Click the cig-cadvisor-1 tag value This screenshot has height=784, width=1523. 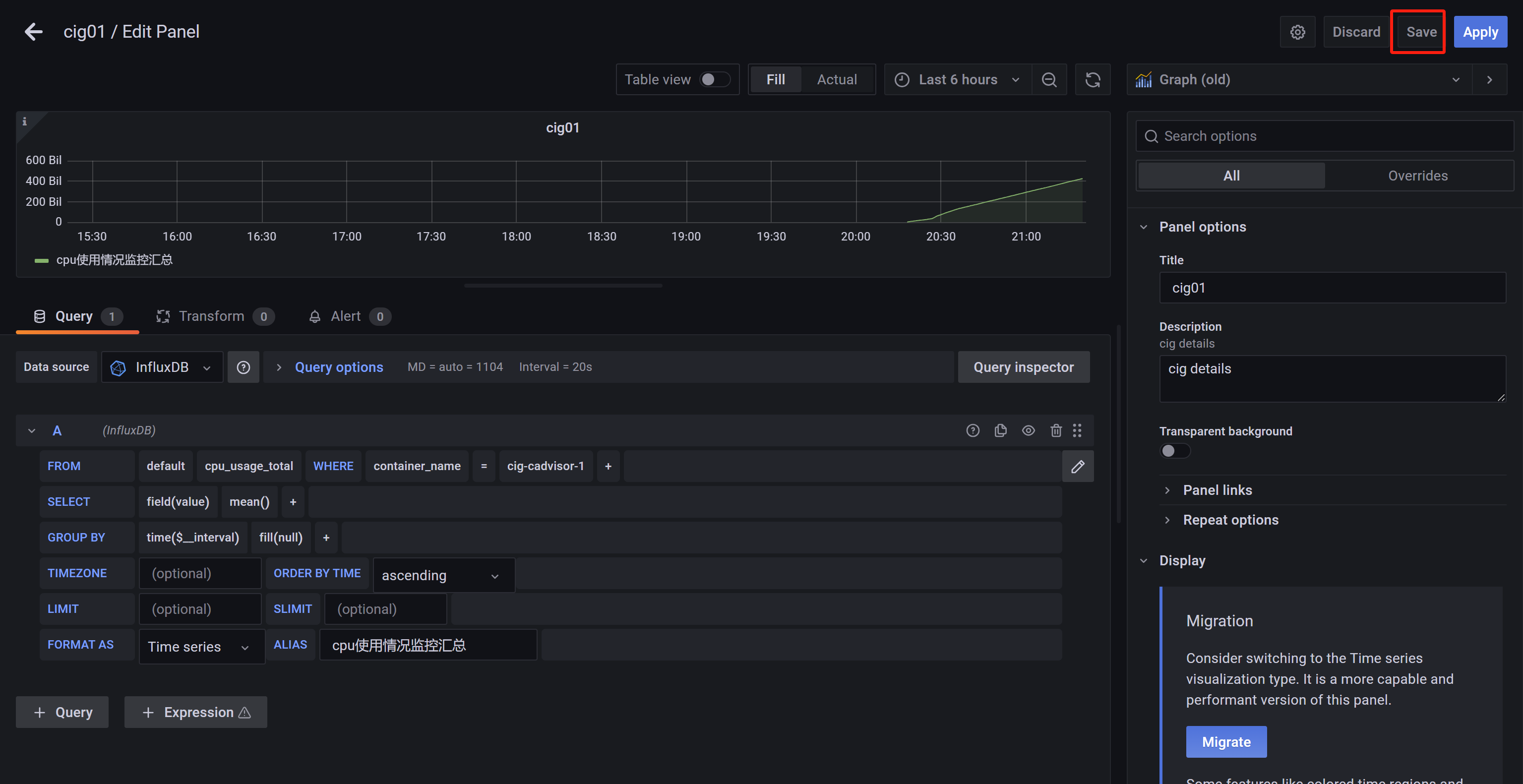[545, 467]
